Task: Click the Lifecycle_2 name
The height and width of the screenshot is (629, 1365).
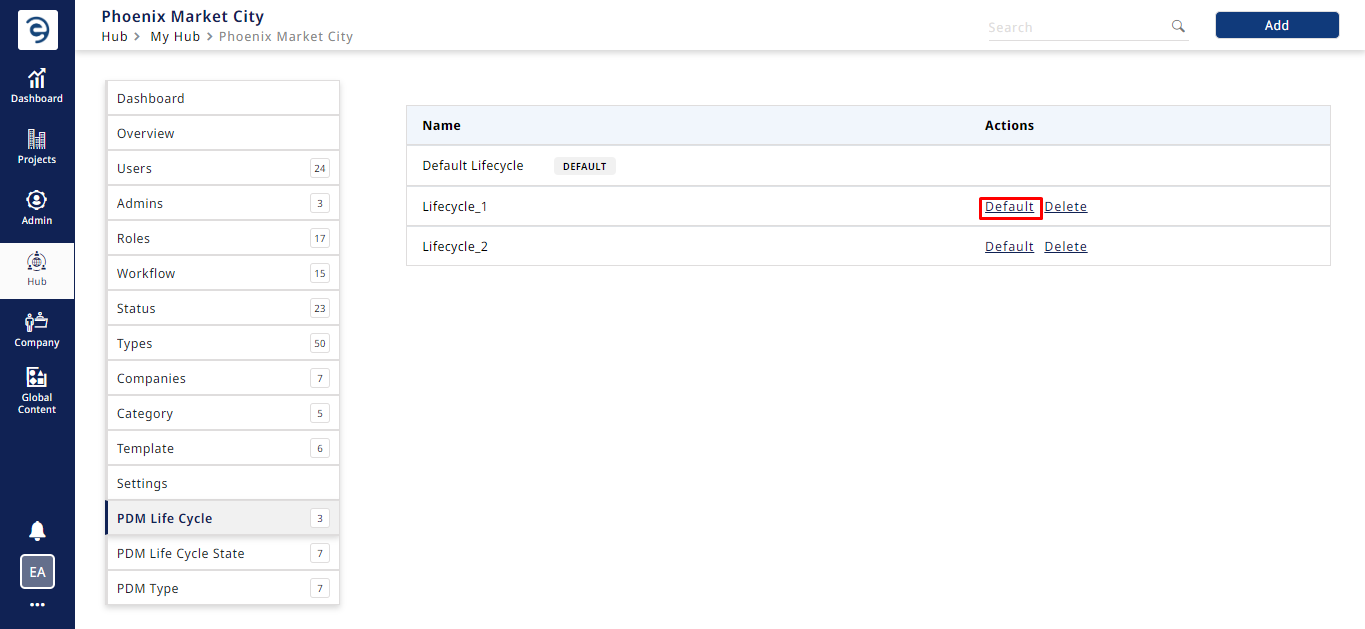Action: 455,247
